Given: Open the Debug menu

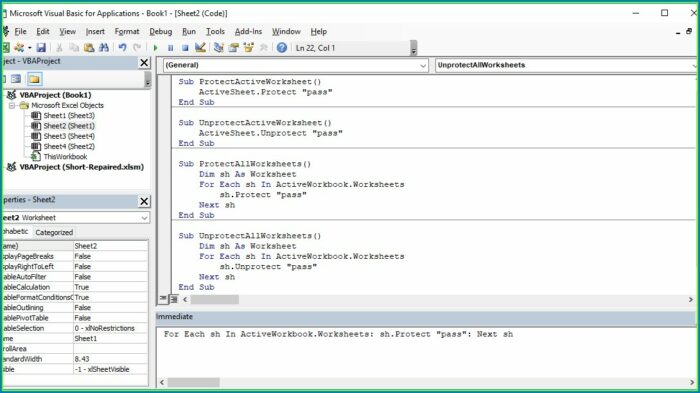Looking at the screenshot, I should pos(160,31).
